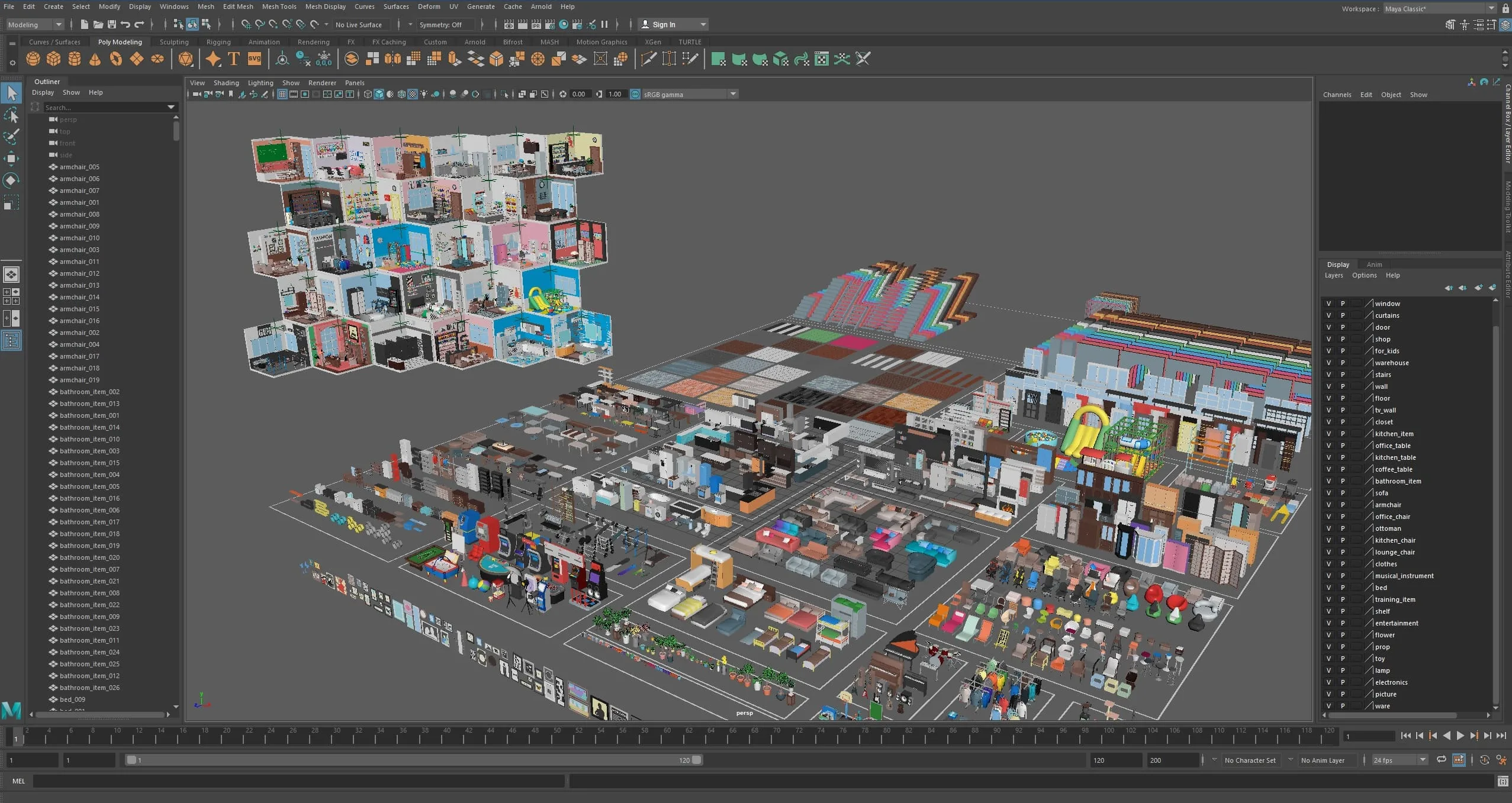Switch to the Sculpting shelf tab

(174, 42)
